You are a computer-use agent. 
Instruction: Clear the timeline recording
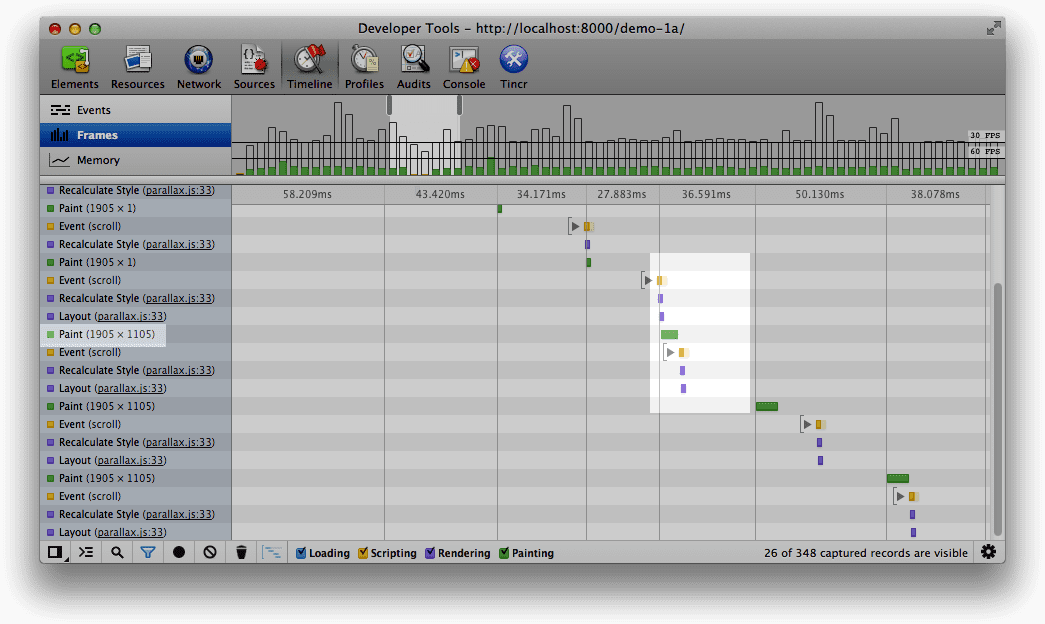point(210,552)
